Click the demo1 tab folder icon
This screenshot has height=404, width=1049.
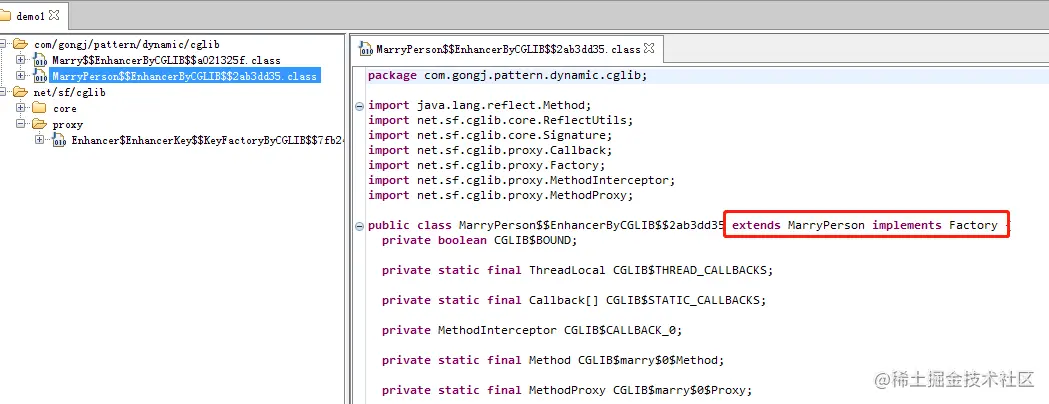click(5, 15)
